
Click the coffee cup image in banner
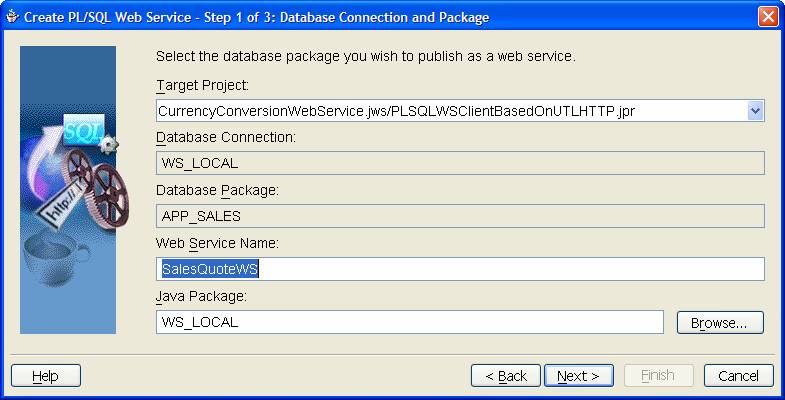click(x=55, y=258)
